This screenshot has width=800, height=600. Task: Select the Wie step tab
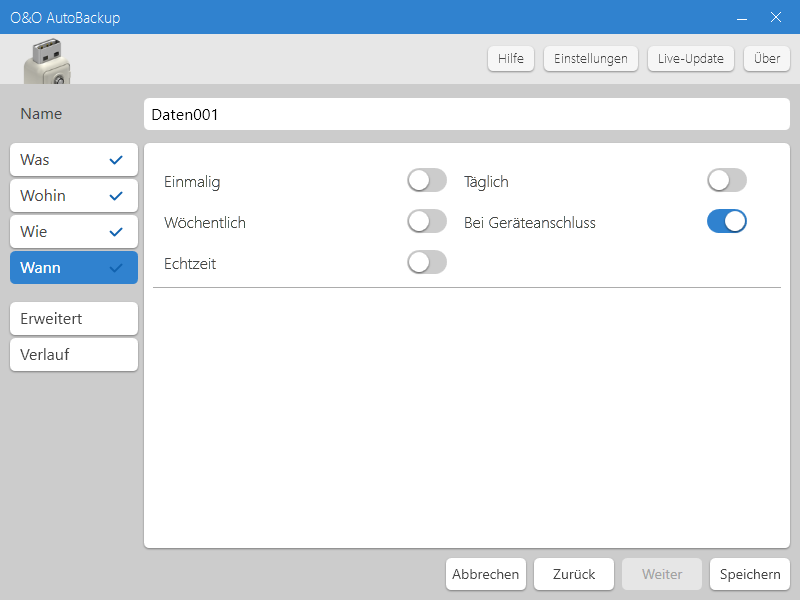coord(74,232)
